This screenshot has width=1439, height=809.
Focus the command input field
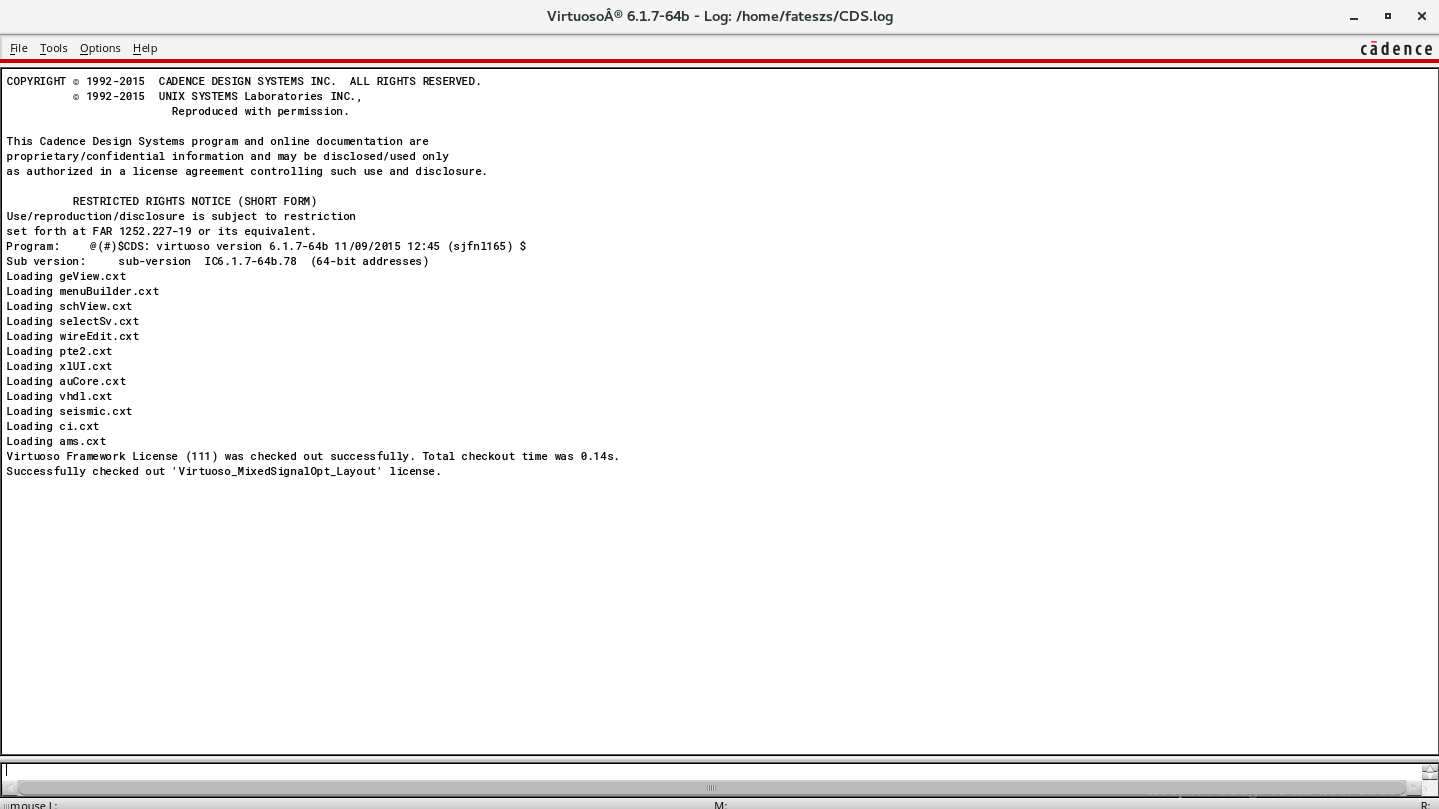click(710, 770)
